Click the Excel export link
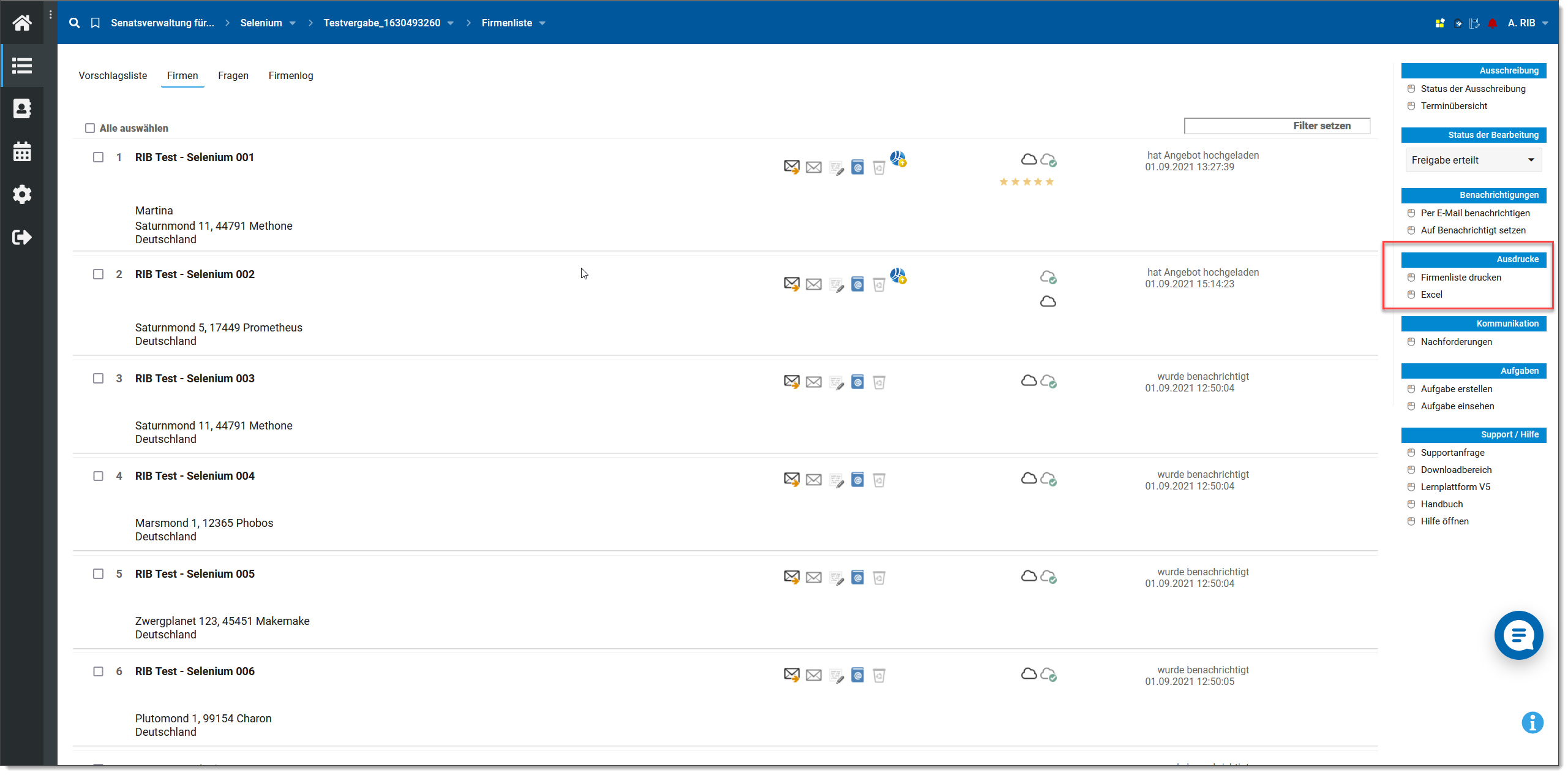The height and width of the screenshot is (775, 1568). click(1431, 295)
